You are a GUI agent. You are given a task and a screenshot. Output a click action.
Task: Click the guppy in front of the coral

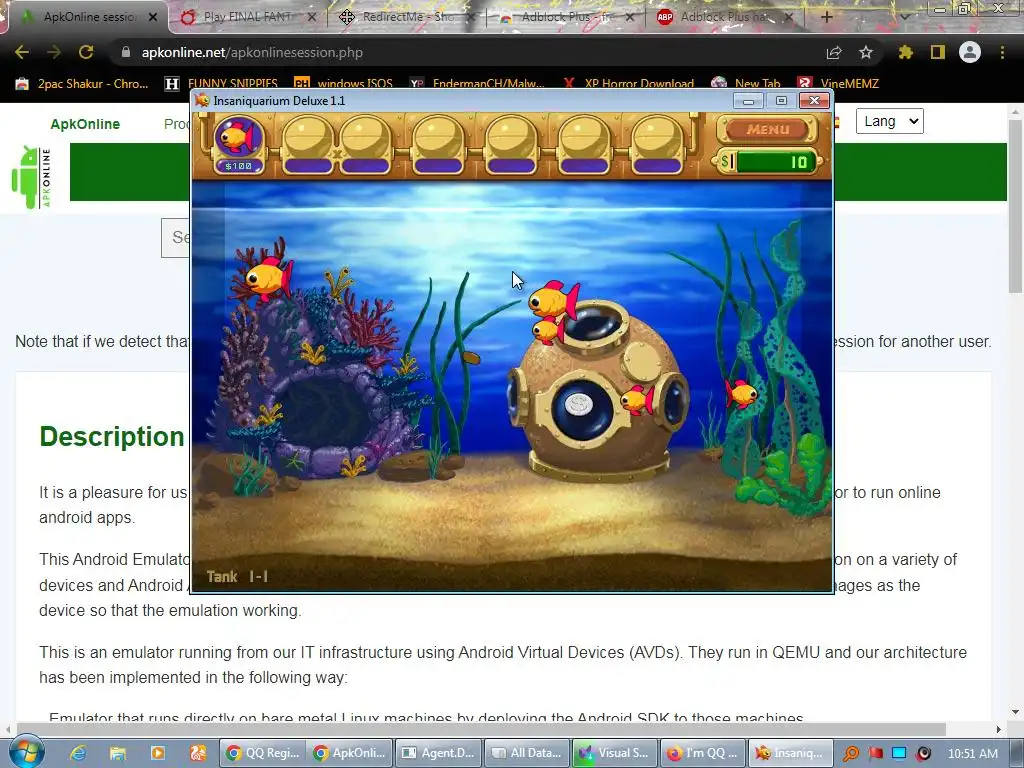269,277
